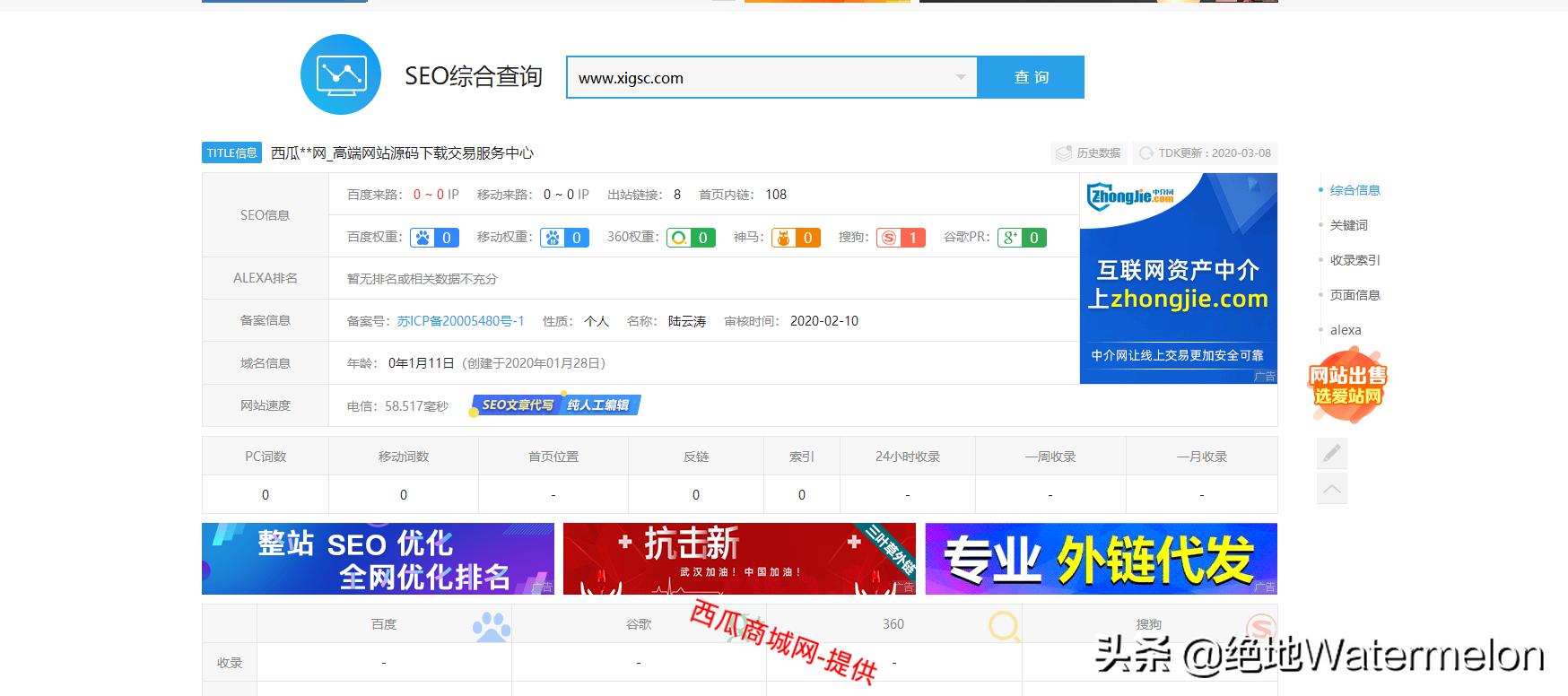Click the 首页内链 value 108
This screenshot has height=696, width=1568.
776,195
